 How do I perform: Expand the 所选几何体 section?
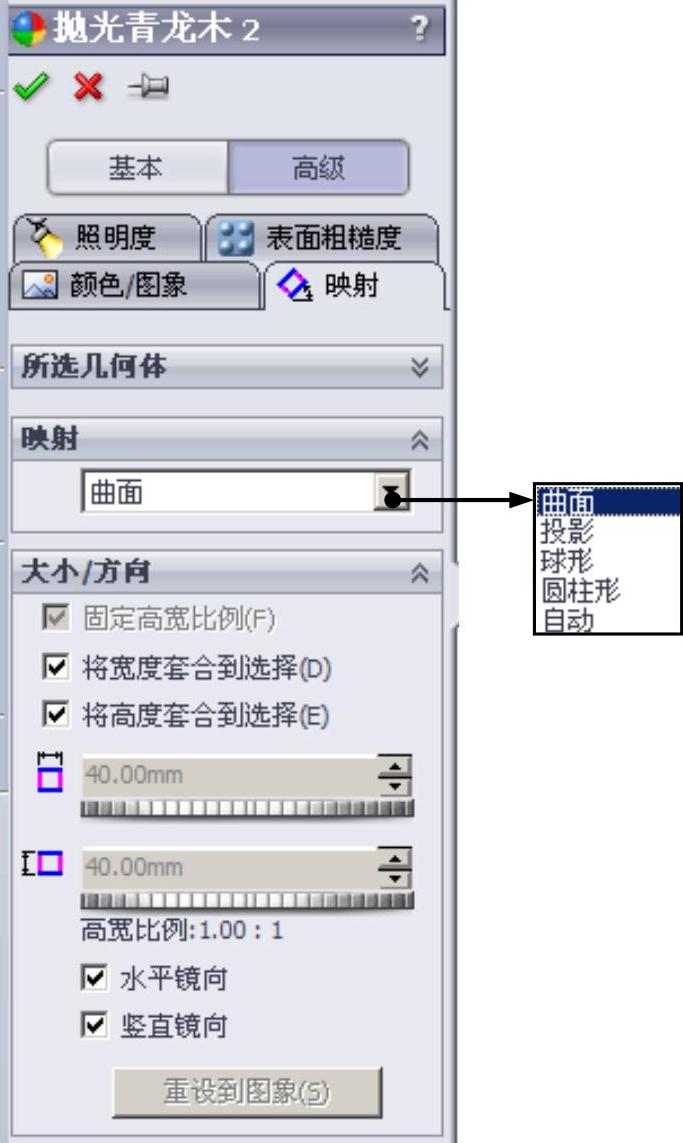coord(419,367)
